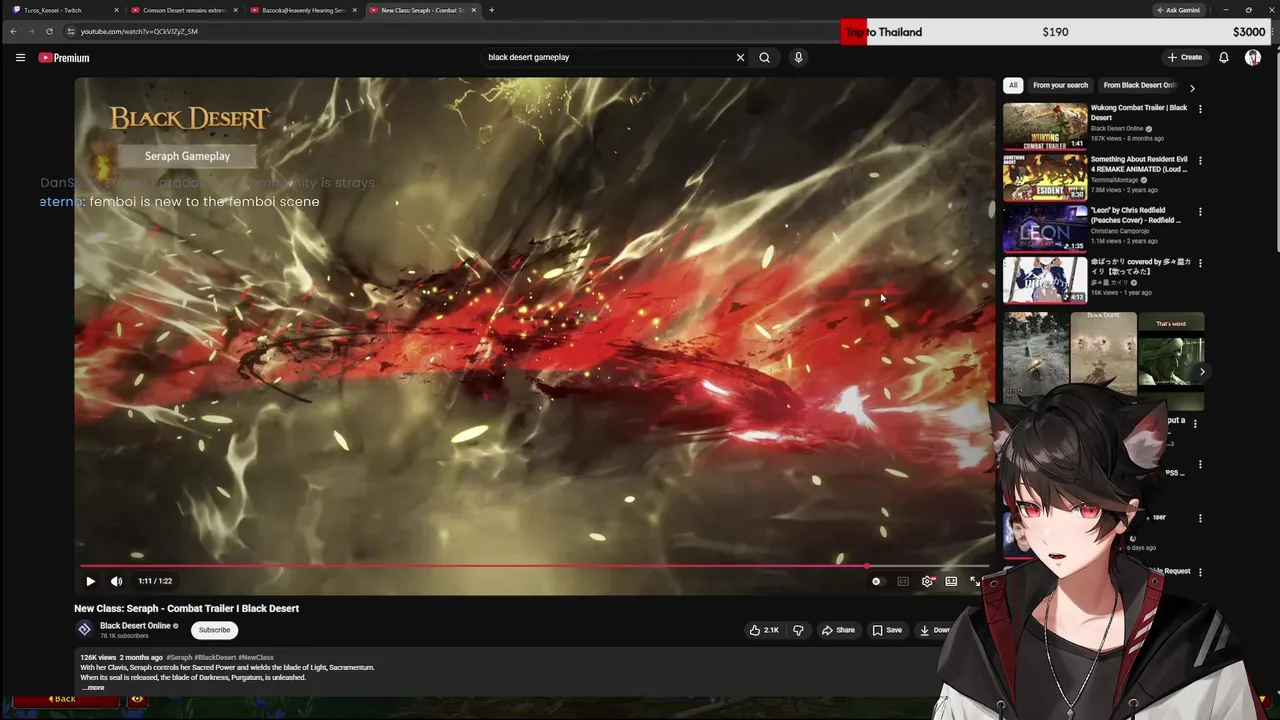
Task: Focus the search field black desert gameplay
Action: pyautogui.click(x=607, y=57)
